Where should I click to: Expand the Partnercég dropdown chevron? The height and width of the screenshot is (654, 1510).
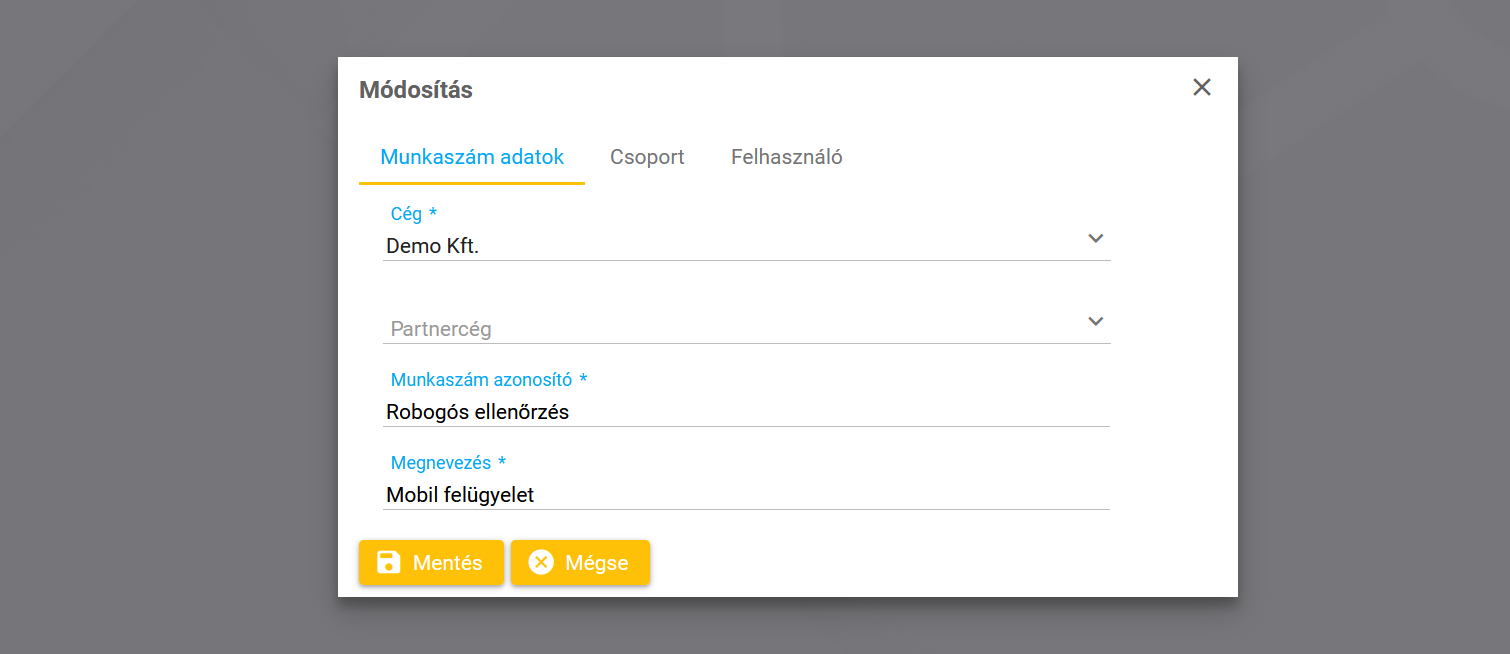1095,322
